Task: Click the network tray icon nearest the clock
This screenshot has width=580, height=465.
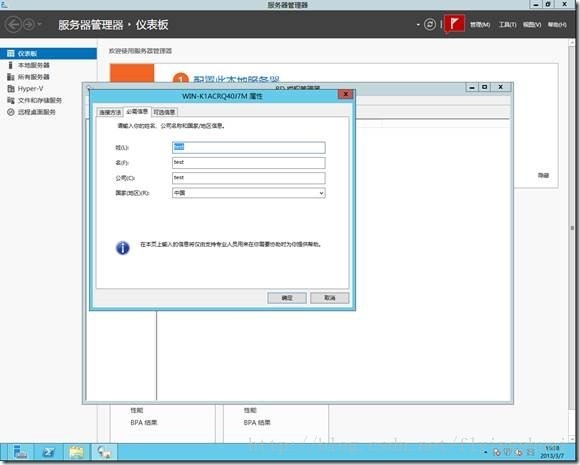Action: 531,452
